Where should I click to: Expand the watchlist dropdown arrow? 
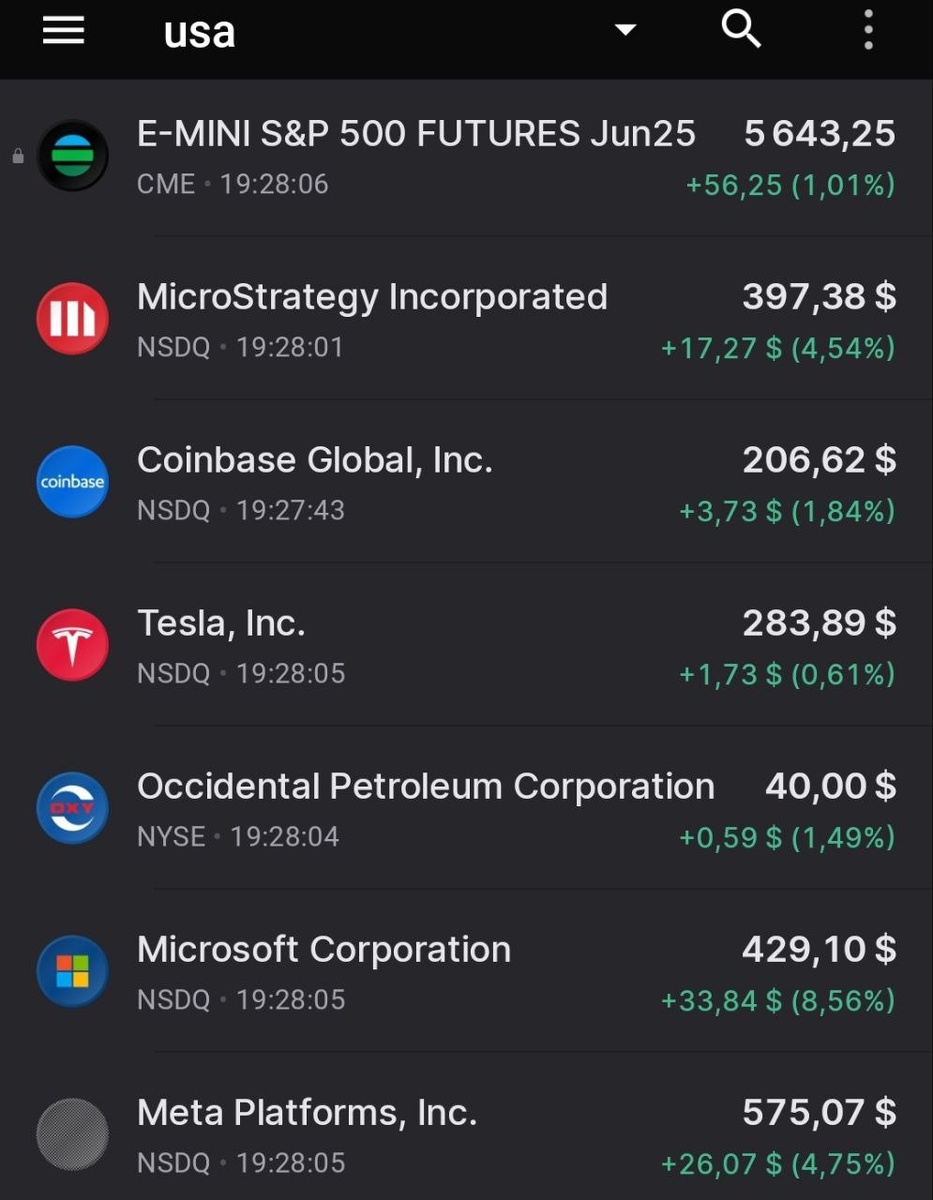pyautogui.click(x=625, y=30)
